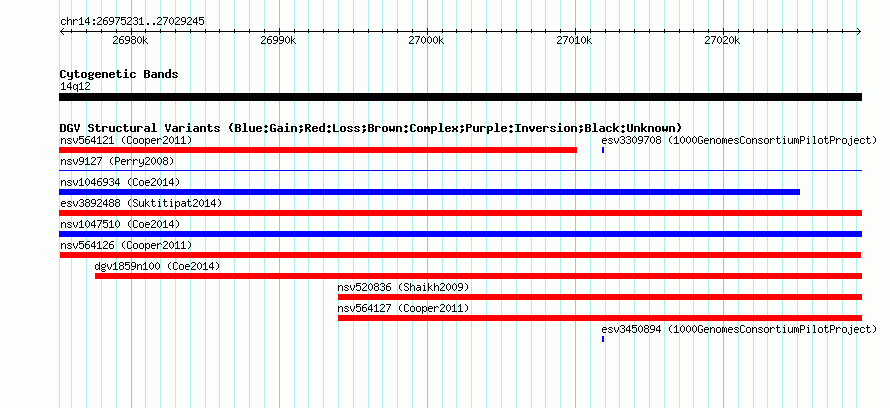Click the red esv3892488 loss bar
This screenshot has height=408, width=890.
(460, 213)
